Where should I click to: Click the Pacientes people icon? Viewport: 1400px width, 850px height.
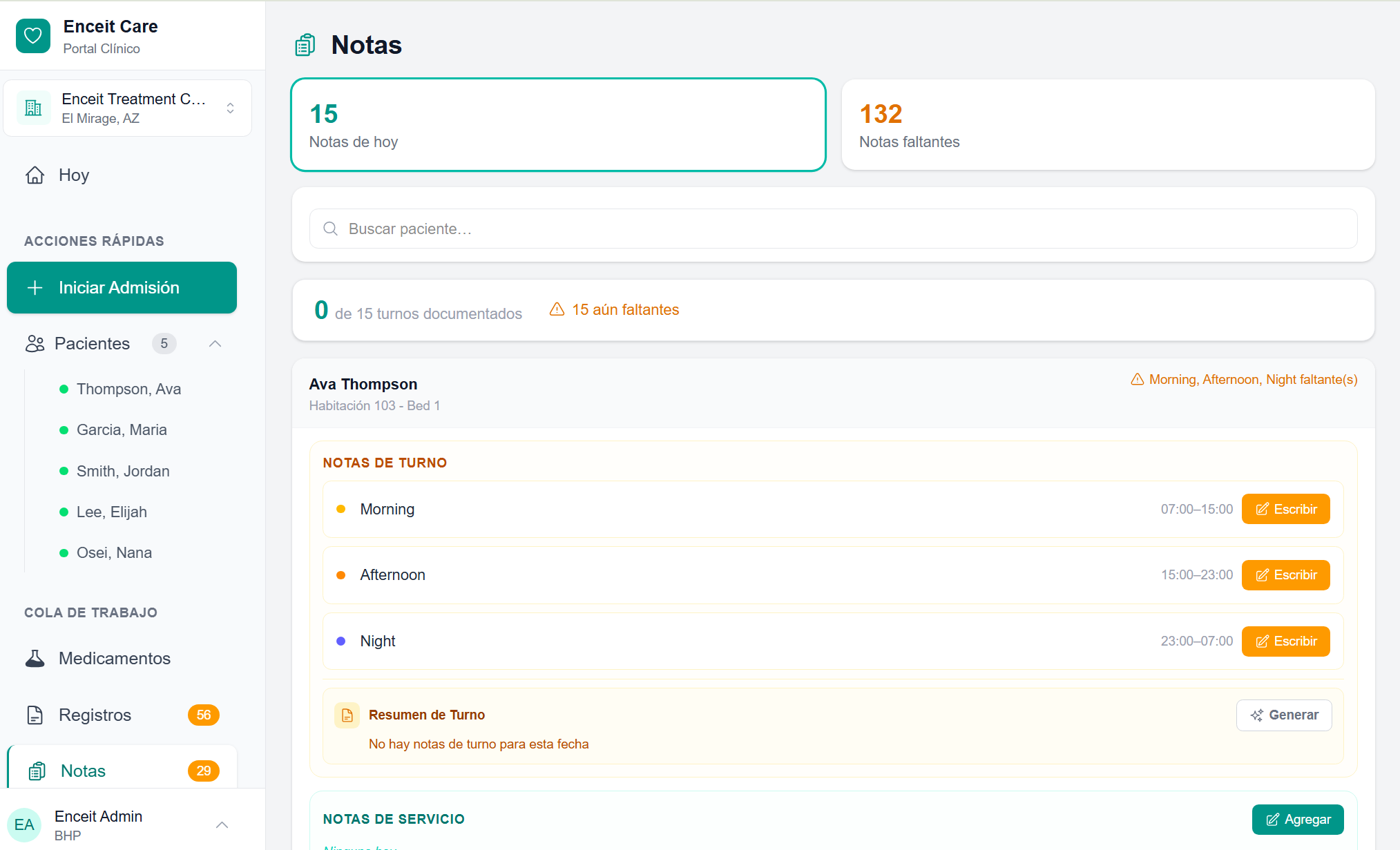pos(35,344)
